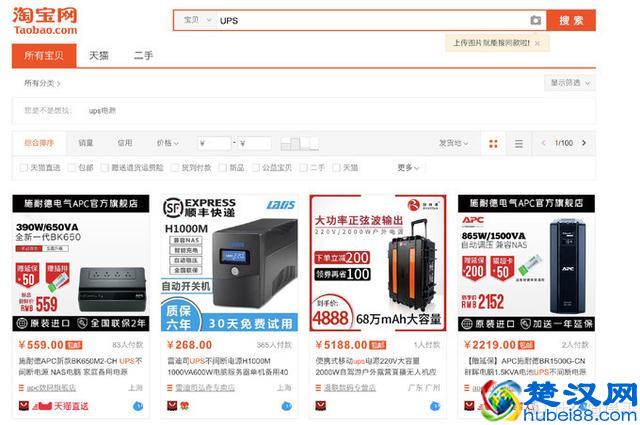Open store link under the ¥268.00 listing
Viewport: 640px width, 425px height.
(204, 388)
